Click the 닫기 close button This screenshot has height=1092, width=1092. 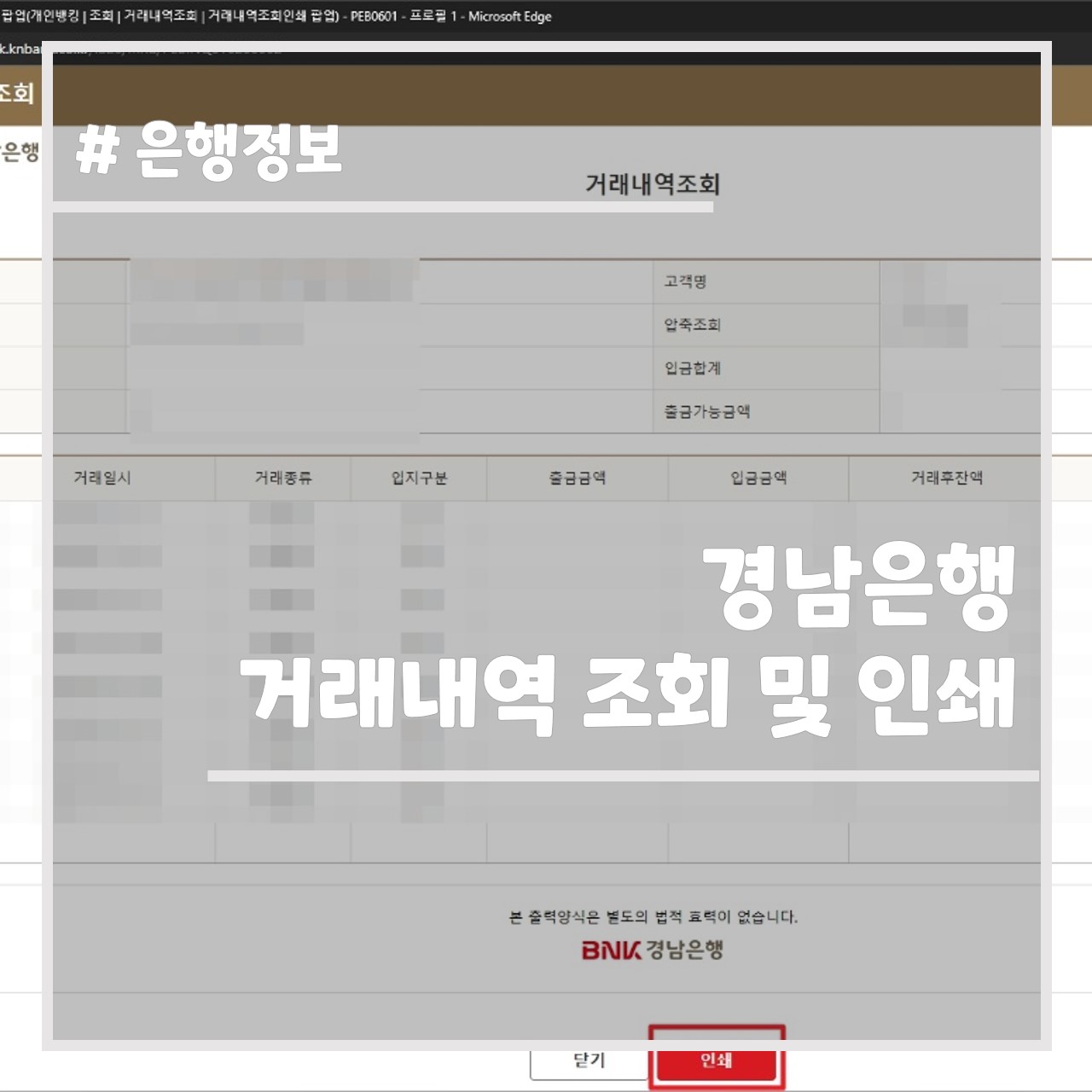589,1060
